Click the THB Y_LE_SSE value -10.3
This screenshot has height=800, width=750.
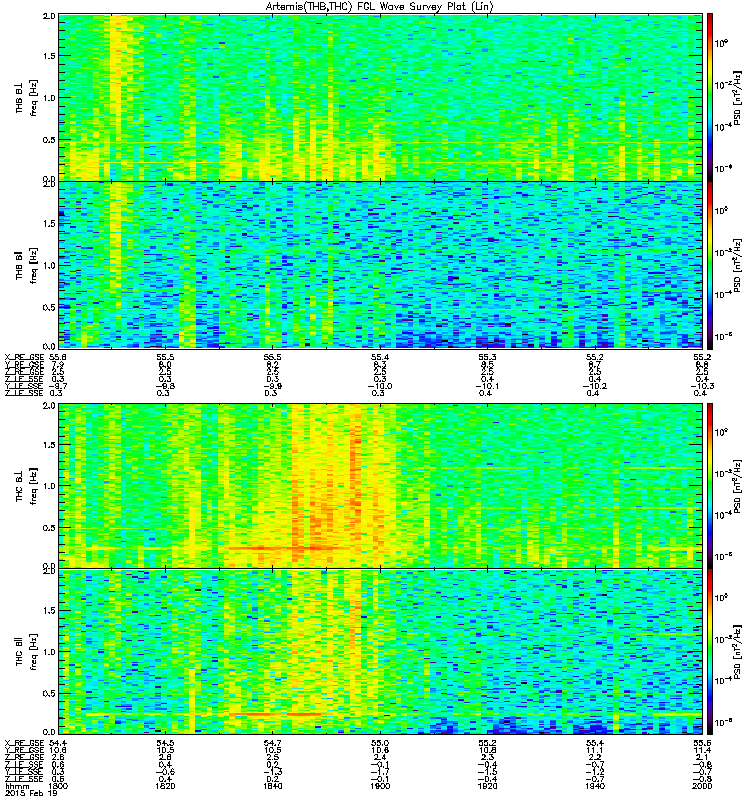[x=702, y=386]
